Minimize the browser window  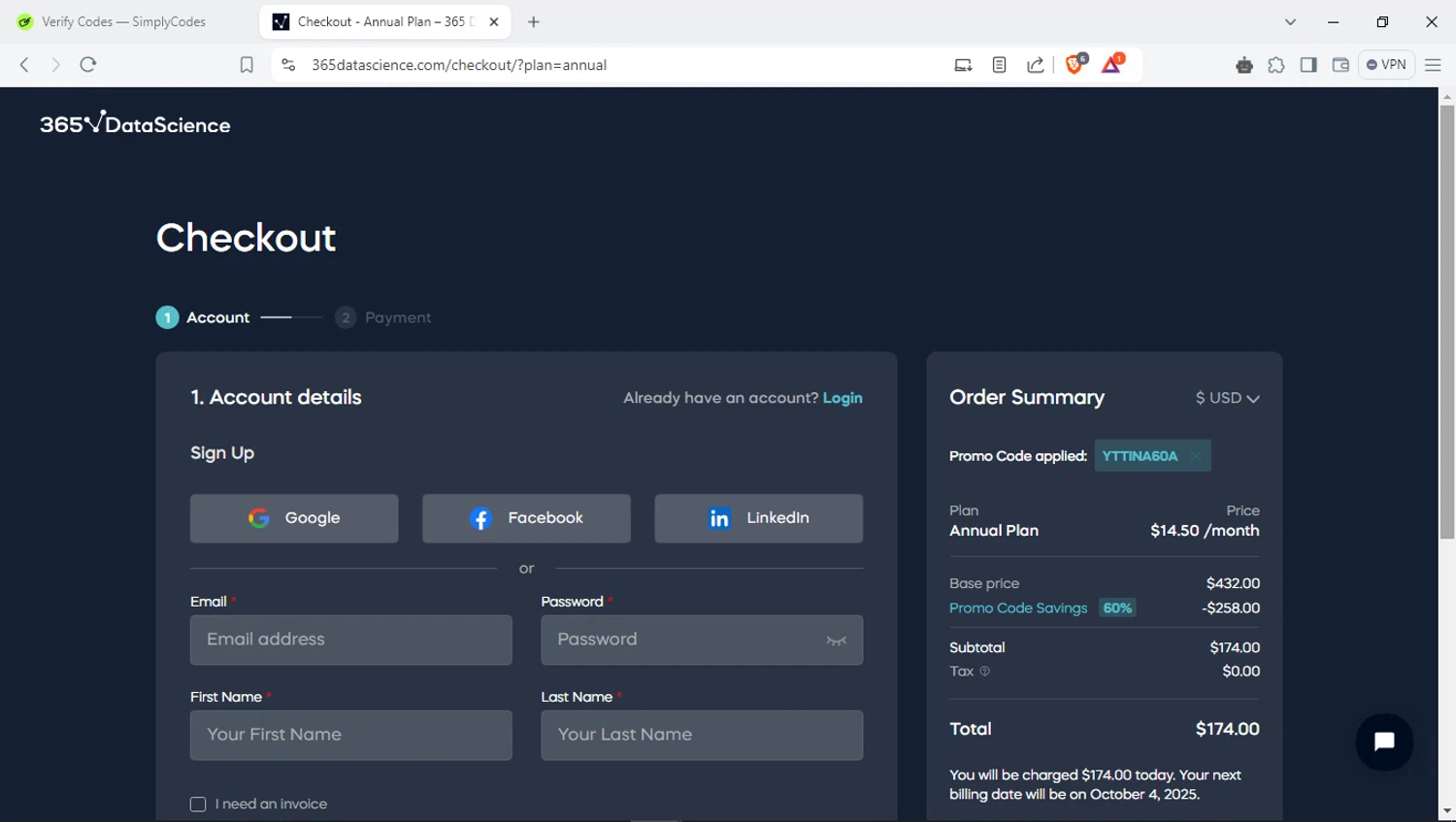[x=1334, y=21]
